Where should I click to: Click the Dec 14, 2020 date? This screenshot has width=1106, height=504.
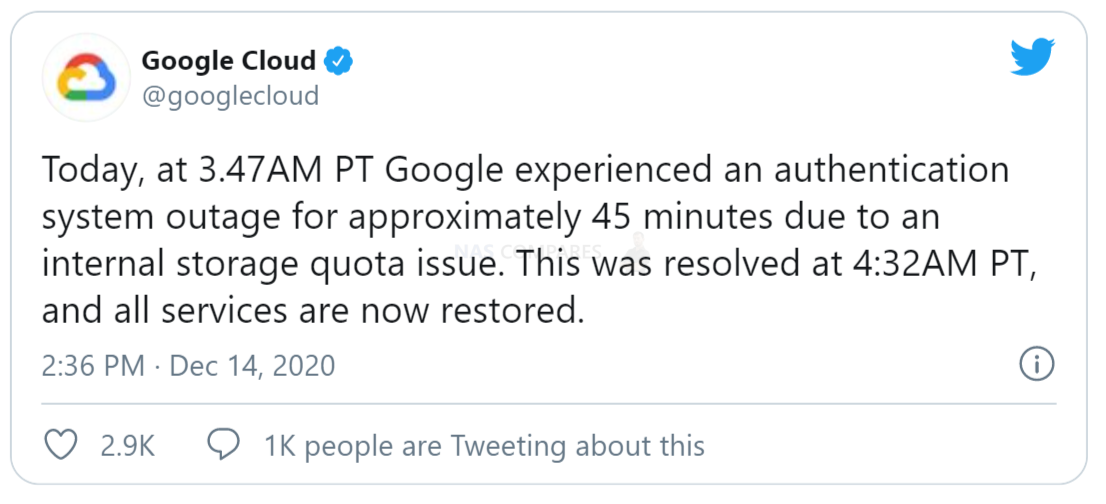click(253, 365)
